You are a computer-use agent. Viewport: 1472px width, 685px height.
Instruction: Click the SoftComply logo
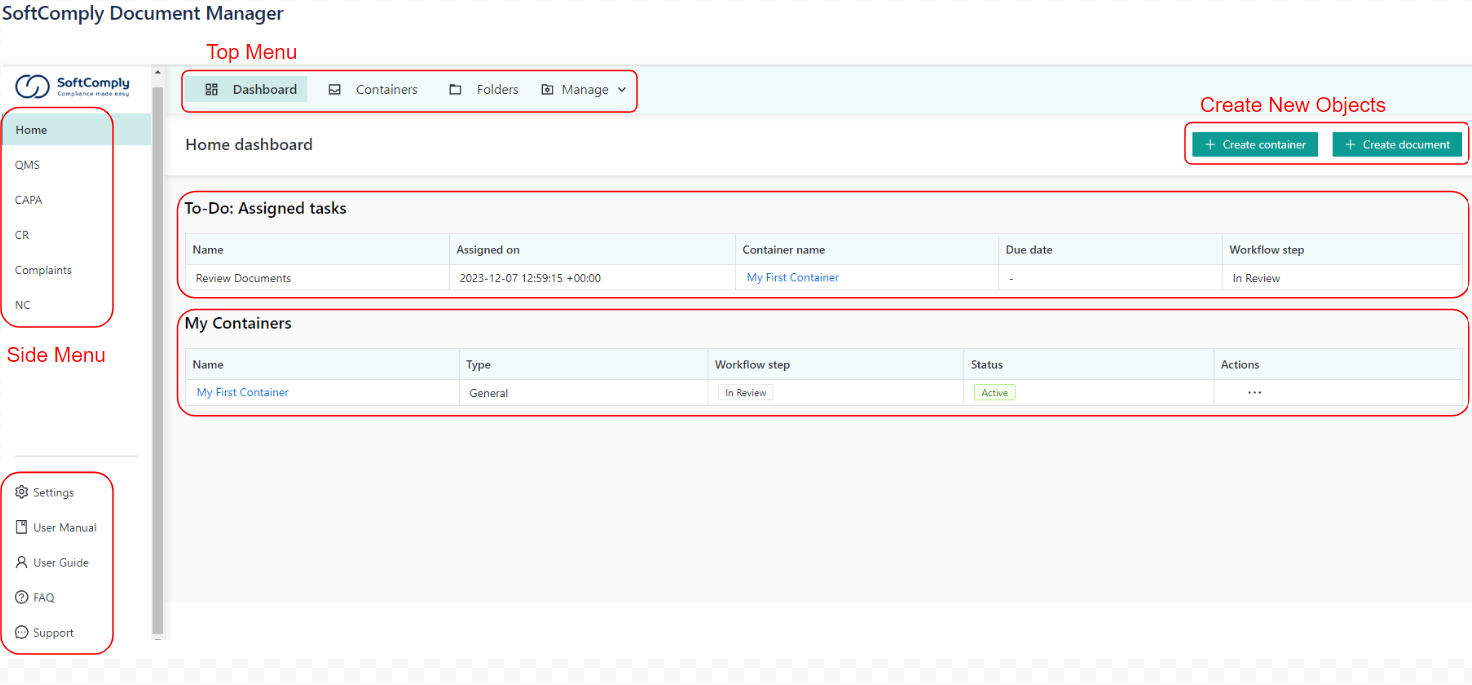click(x=70, y=86)
